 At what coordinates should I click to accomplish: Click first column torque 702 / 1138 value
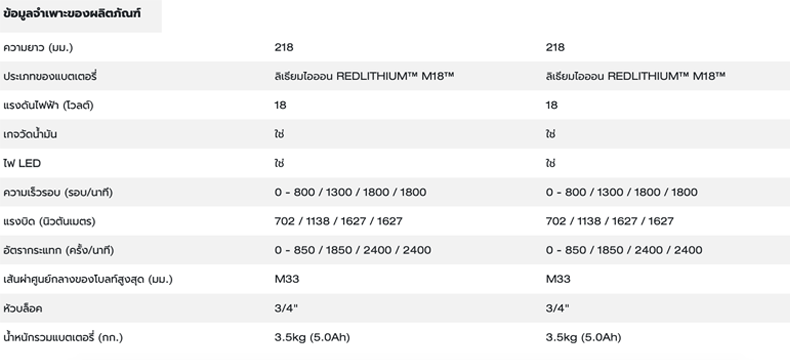(339, 221)
